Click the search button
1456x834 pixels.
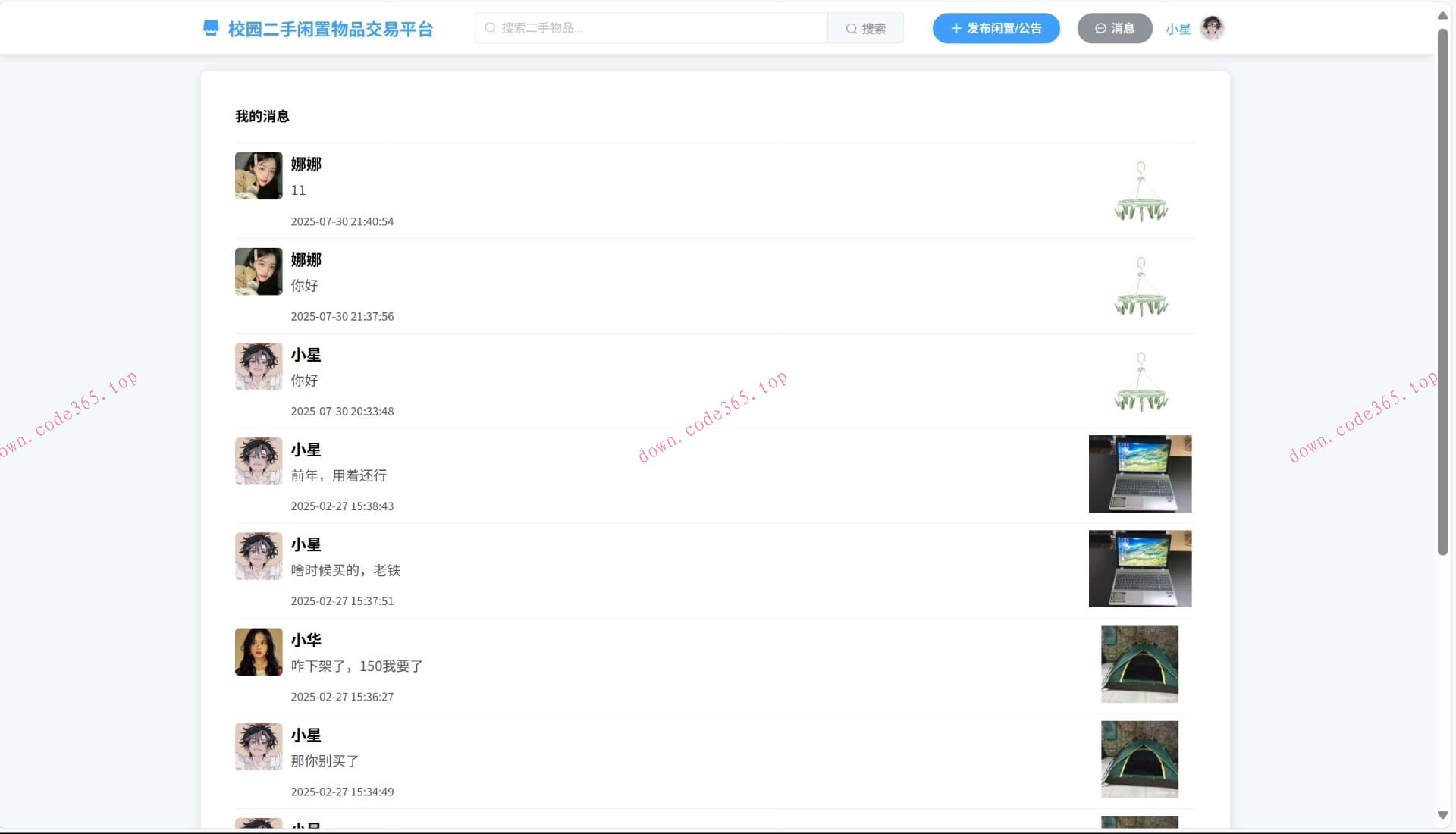865,28
